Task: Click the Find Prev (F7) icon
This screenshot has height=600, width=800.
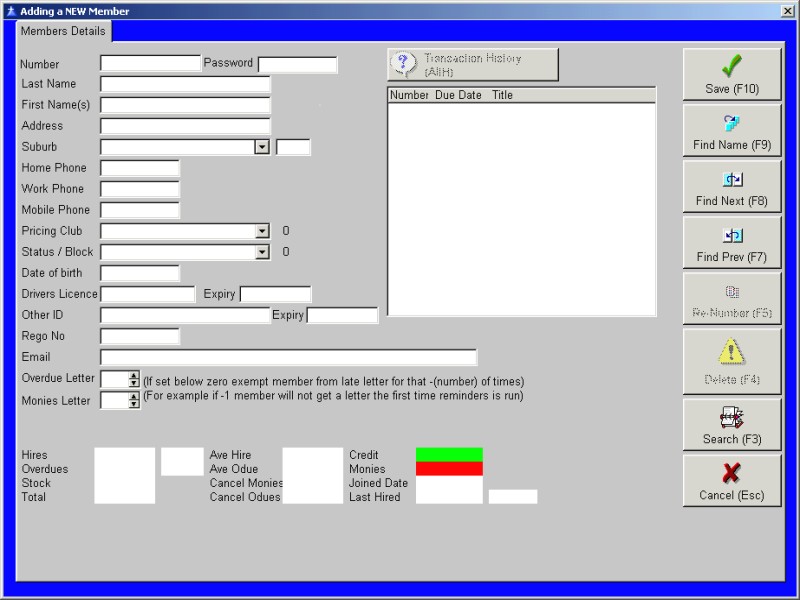Action: pos(732,236)
